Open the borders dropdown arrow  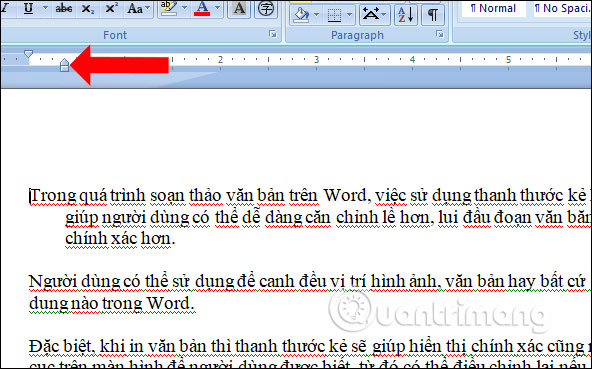[349, 15]
